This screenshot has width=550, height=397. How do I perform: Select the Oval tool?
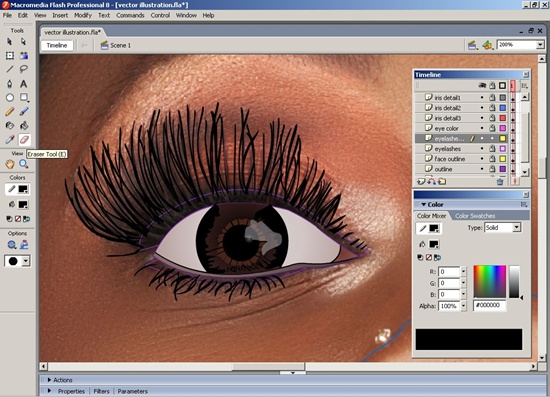10,97
